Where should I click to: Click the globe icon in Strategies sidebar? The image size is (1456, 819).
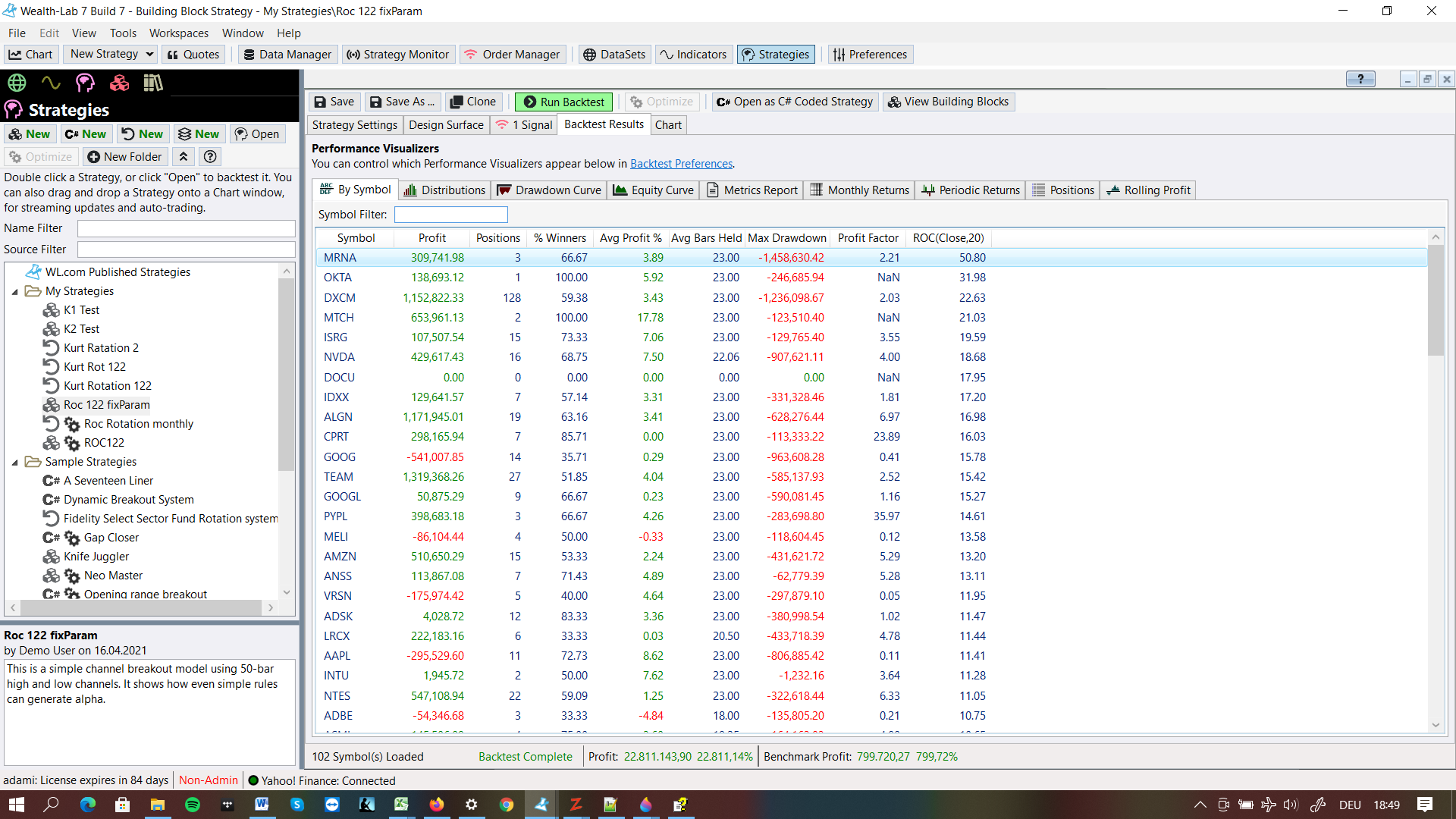coord(17,83)
